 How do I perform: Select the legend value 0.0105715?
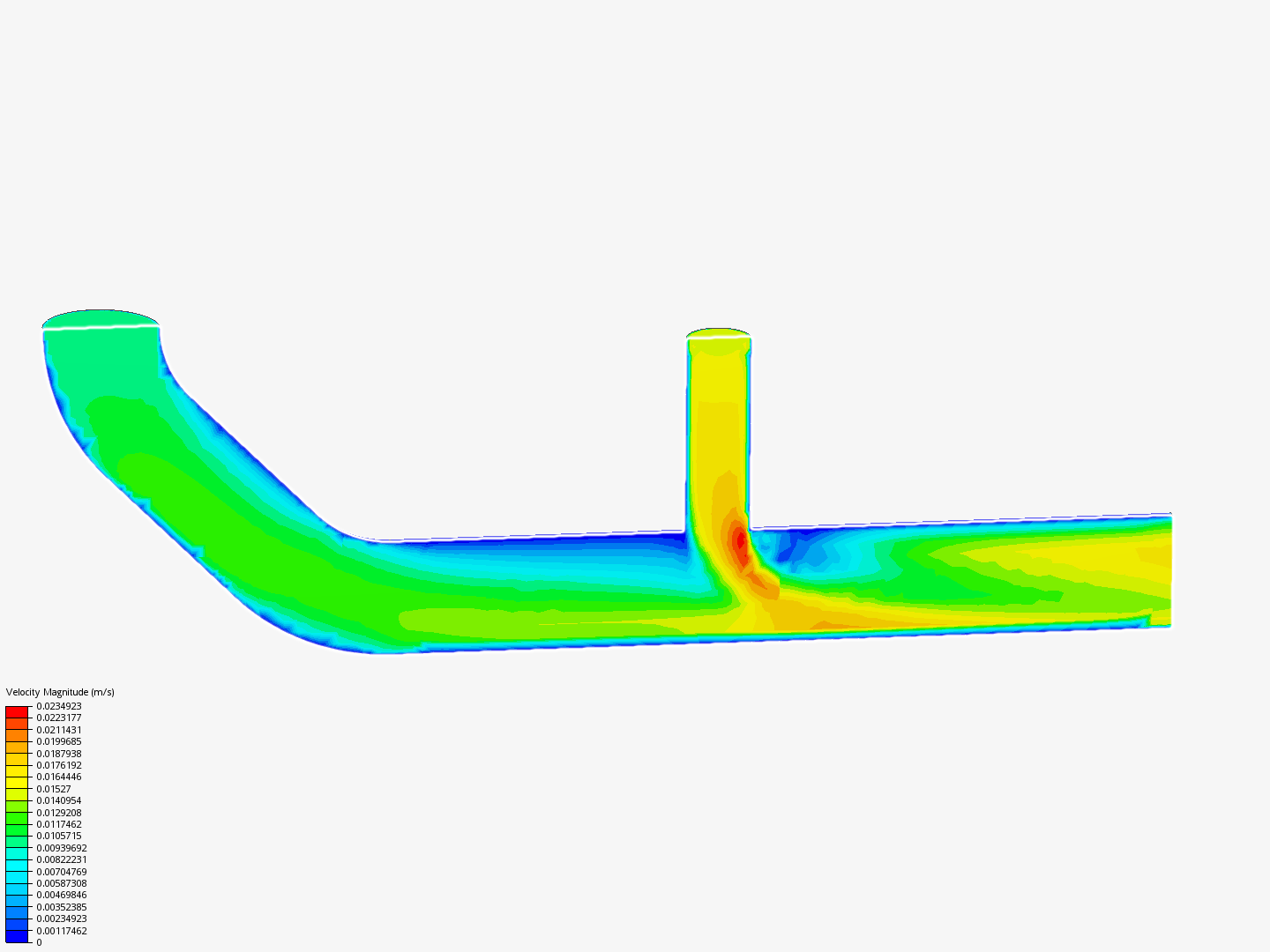point(59,836)
